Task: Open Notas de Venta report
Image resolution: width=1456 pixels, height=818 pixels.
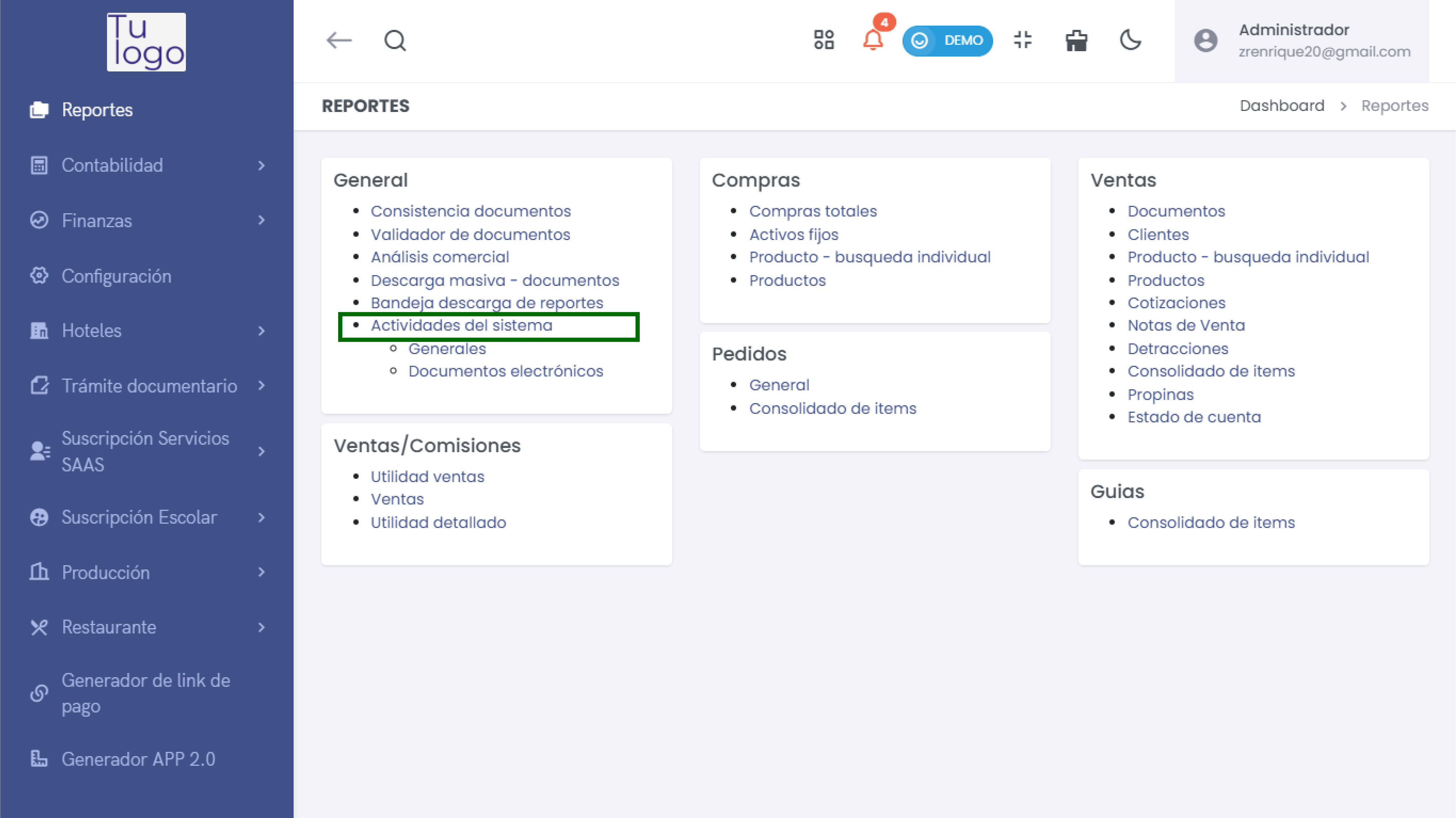Action: (x=1186, y=326)
